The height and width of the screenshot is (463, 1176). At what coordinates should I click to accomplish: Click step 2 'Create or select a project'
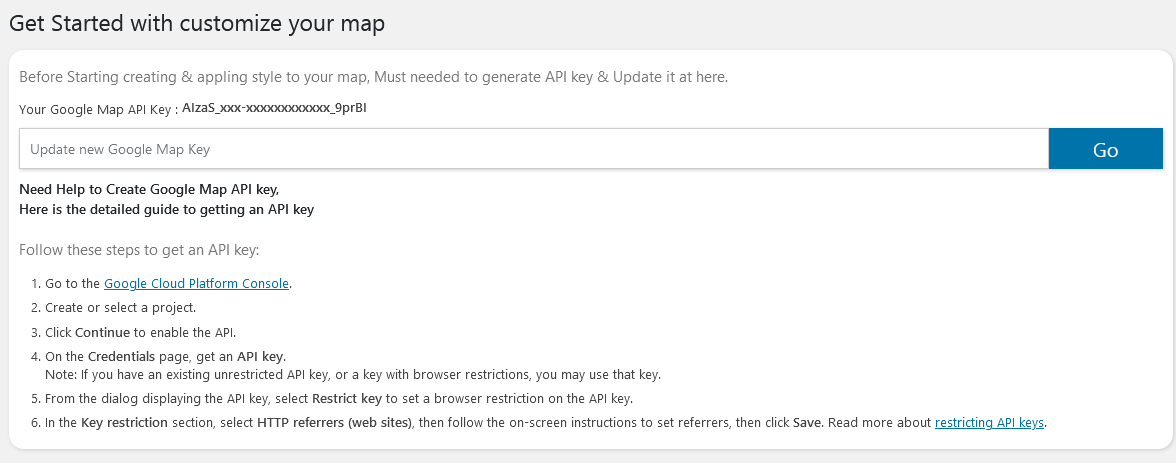tap(120, 308)
